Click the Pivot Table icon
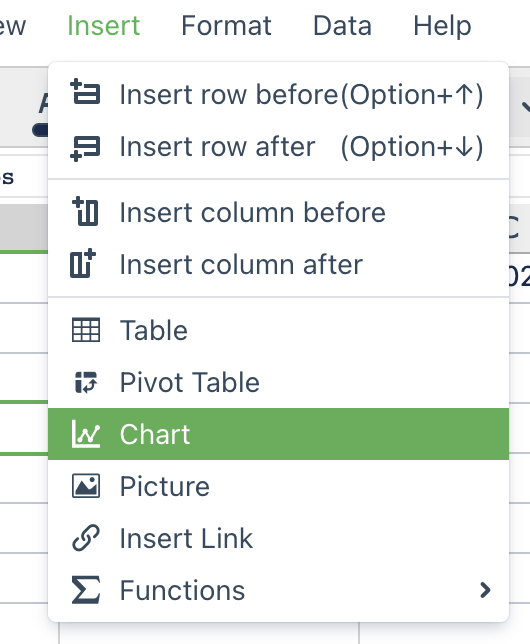The image size is (530, 644). pyautogui.click(x=86, y=382)
